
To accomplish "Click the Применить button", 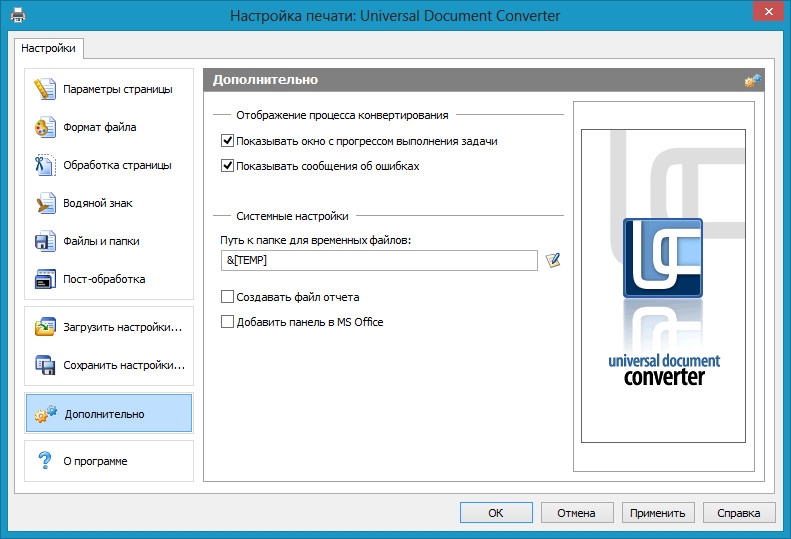I will coord(657,513).
